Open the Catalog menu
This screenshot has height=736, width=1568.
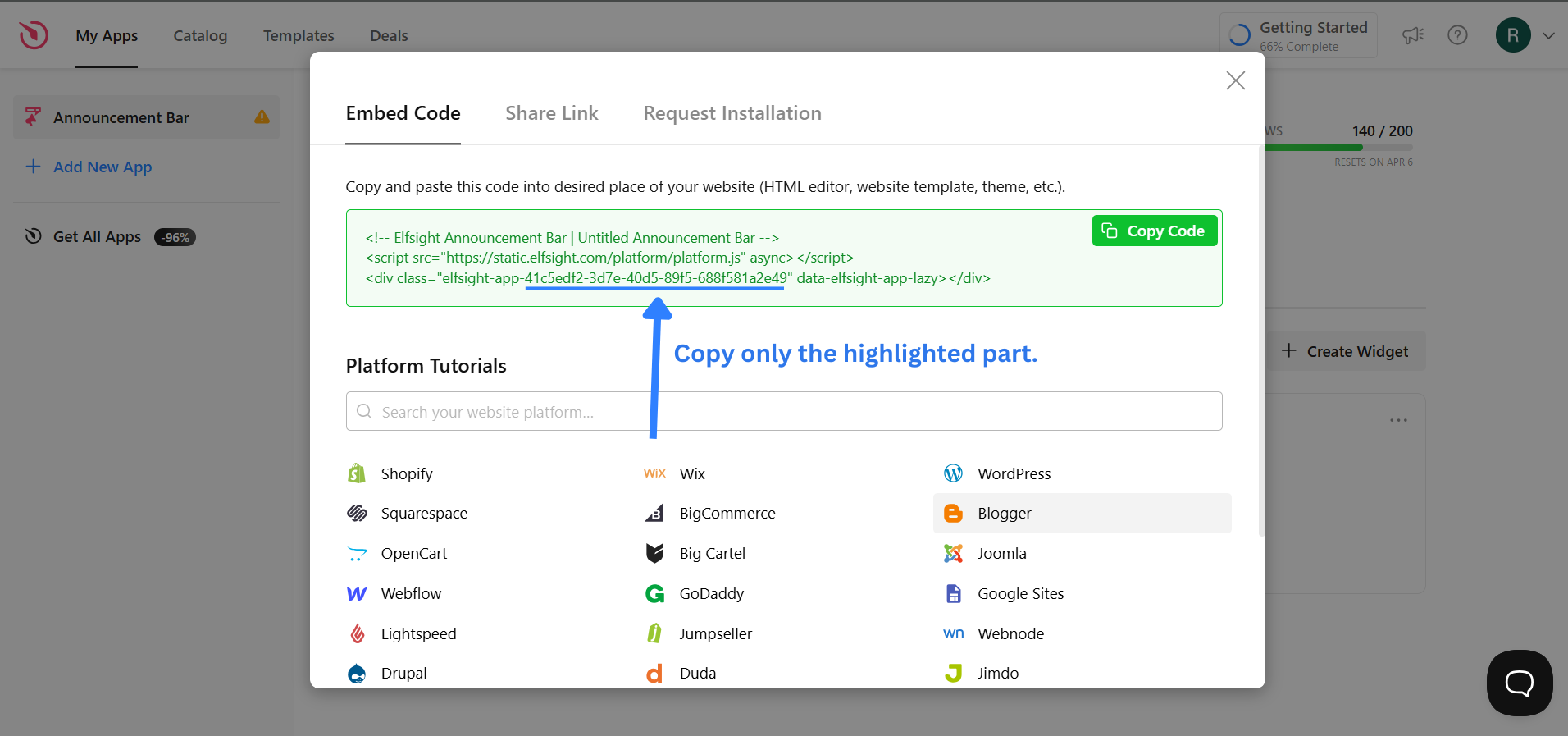(x=200, y=36)
